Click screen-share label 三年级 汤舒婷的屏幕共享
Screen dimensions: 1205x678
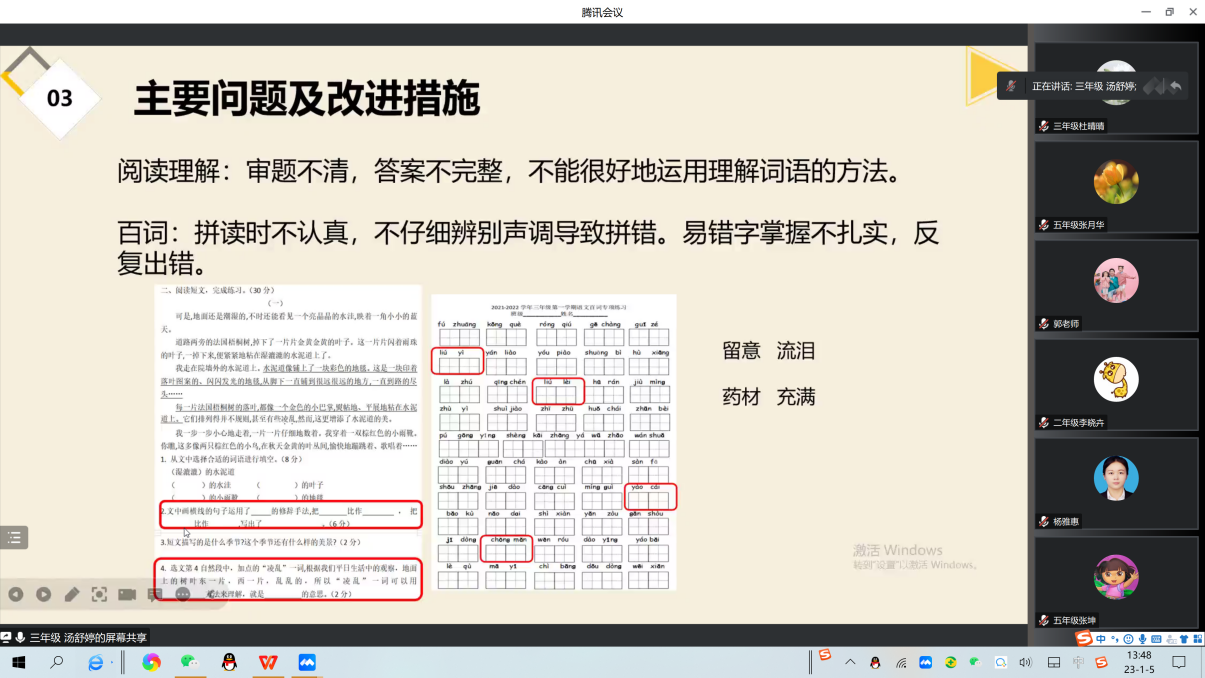click(x=89, y=637)
